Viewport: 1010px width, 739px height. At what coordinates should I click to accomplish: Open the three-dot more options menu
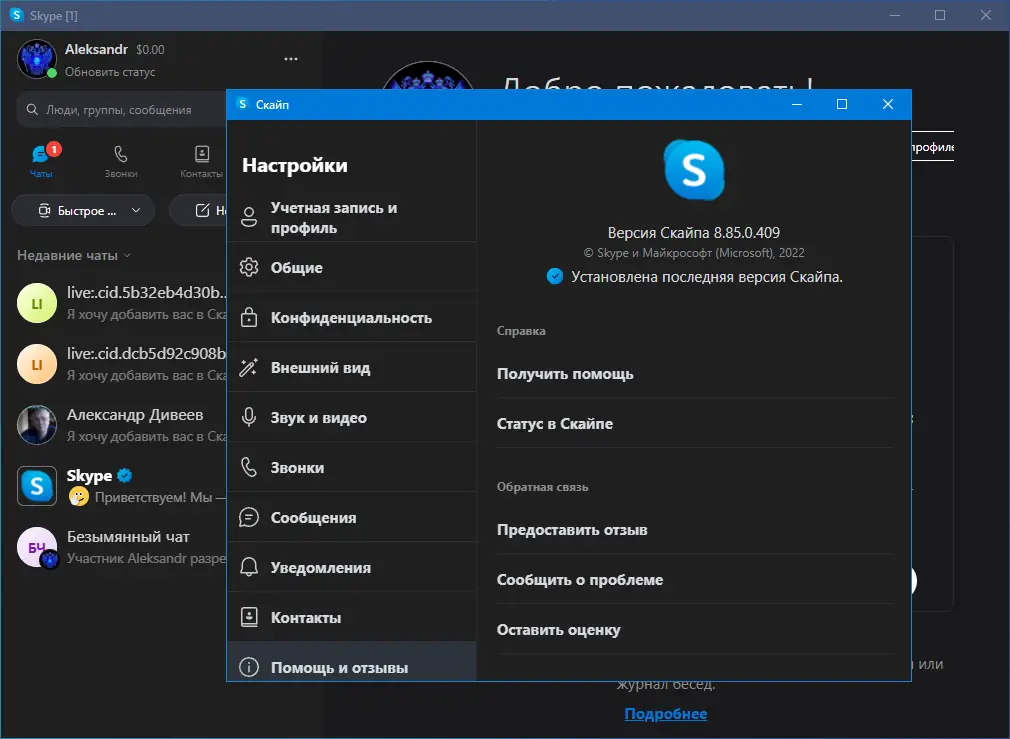[290, 59]
